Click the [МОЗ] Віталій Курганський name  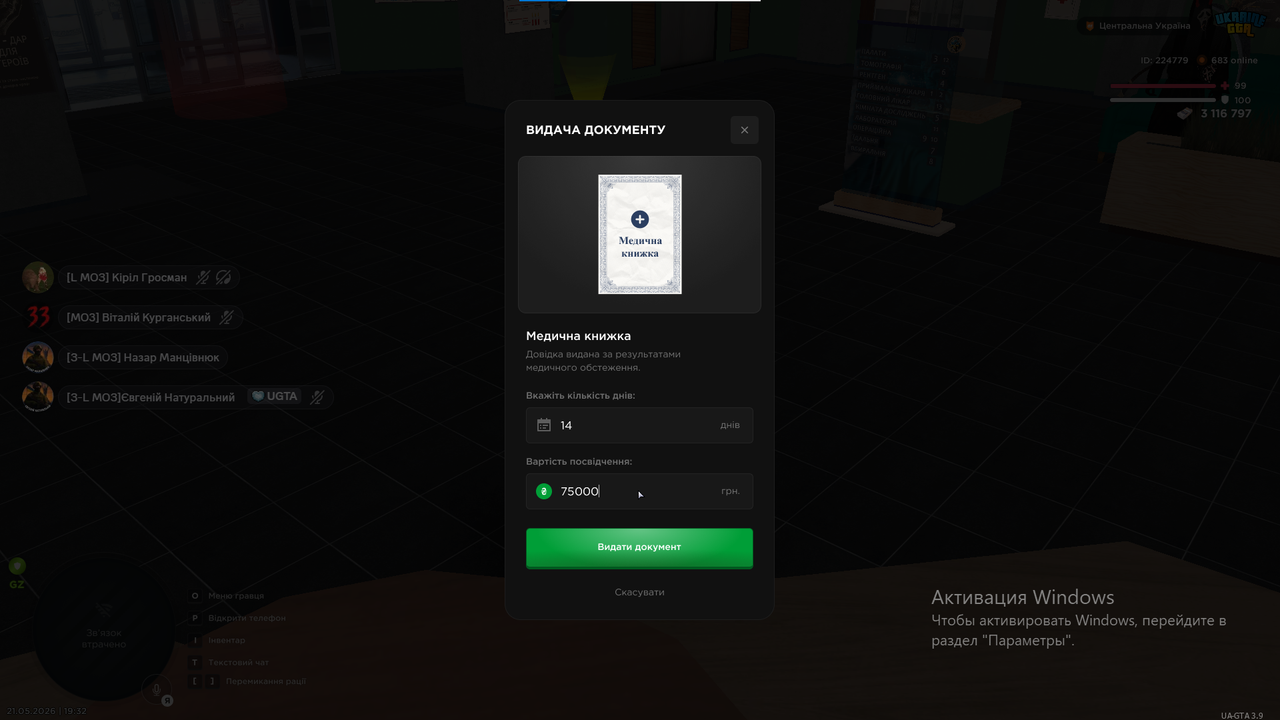pos(139,317)
